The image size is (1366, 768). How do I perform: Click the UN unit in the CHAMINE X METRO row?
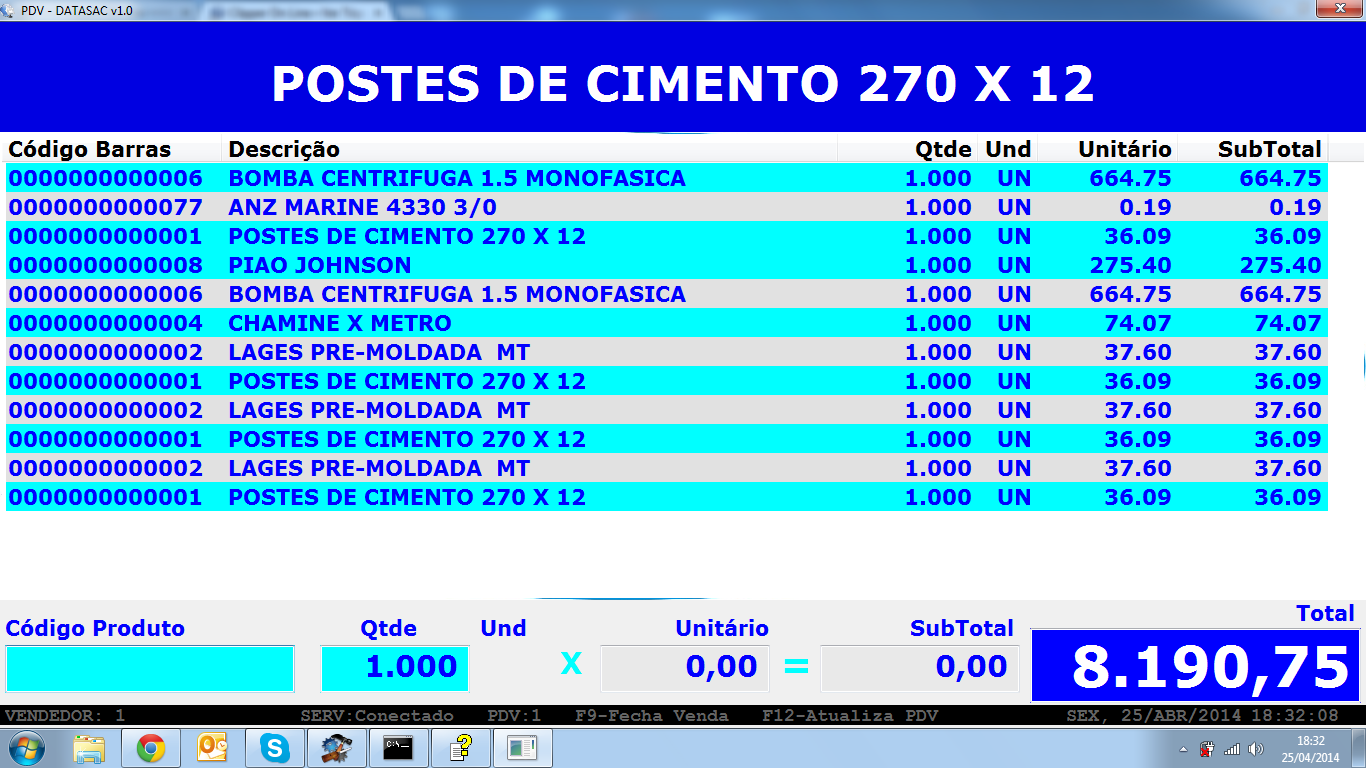click(1014, 324)
